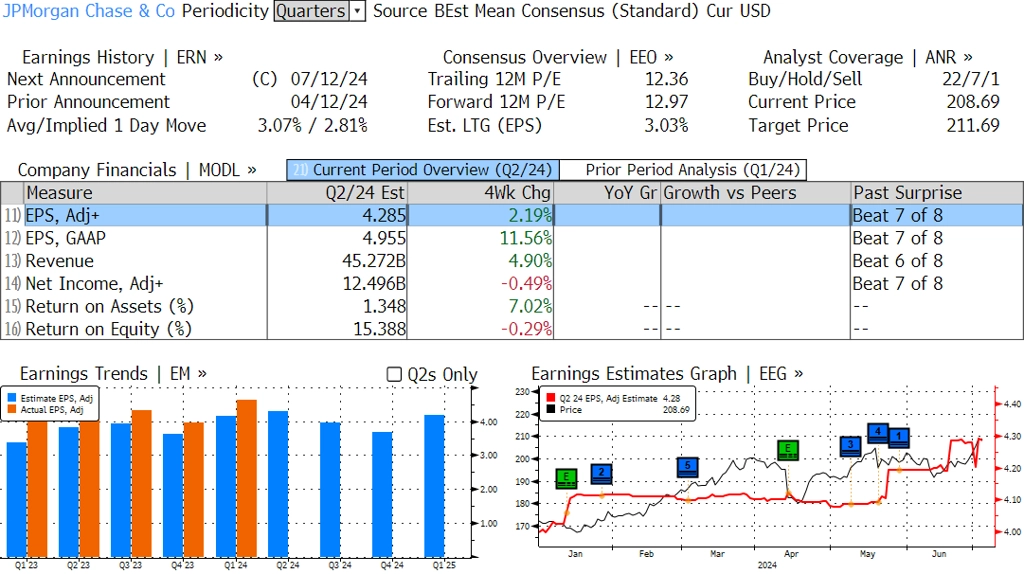
Task: Select the Revenue measure row
Action: [512, 261]
